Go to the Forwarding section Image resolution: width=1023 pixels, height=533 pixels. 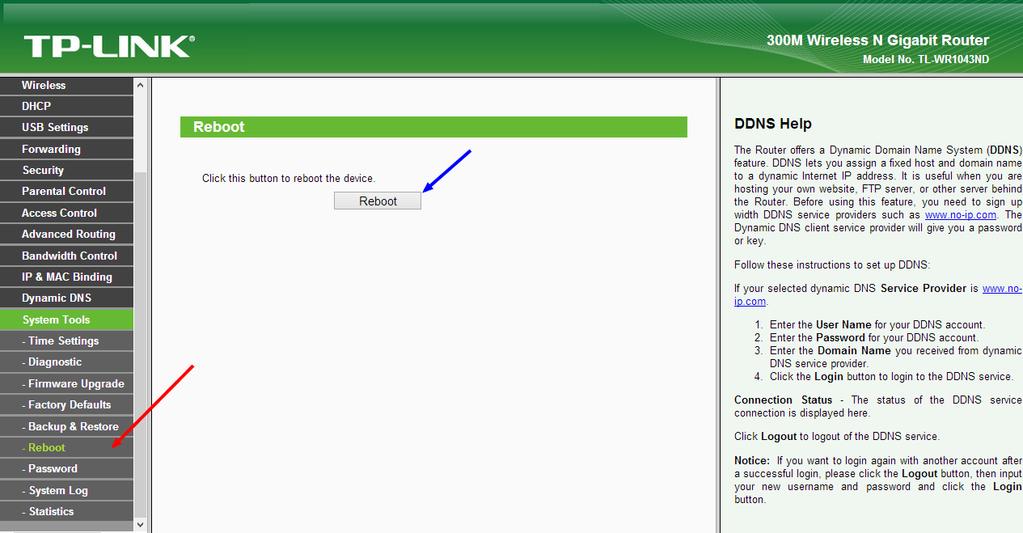pos(67,149)
